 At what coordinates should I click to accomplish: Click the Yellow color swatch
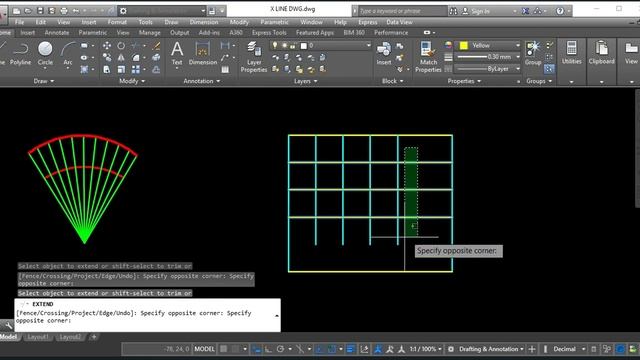click(x=463, y=45)
